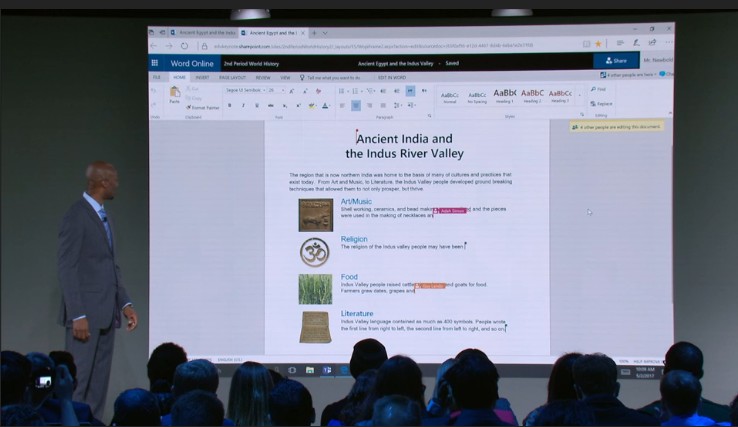Switch to the first Ancient Egypt browser tab
The height and width of the screenshot is (427, 738).
pyautogui.click(x=203, y=33)
